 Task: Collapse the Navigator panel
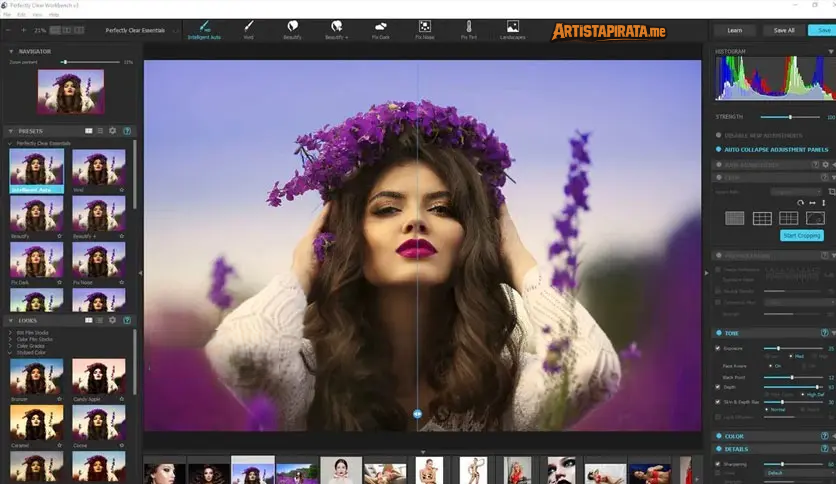point(11,51)
